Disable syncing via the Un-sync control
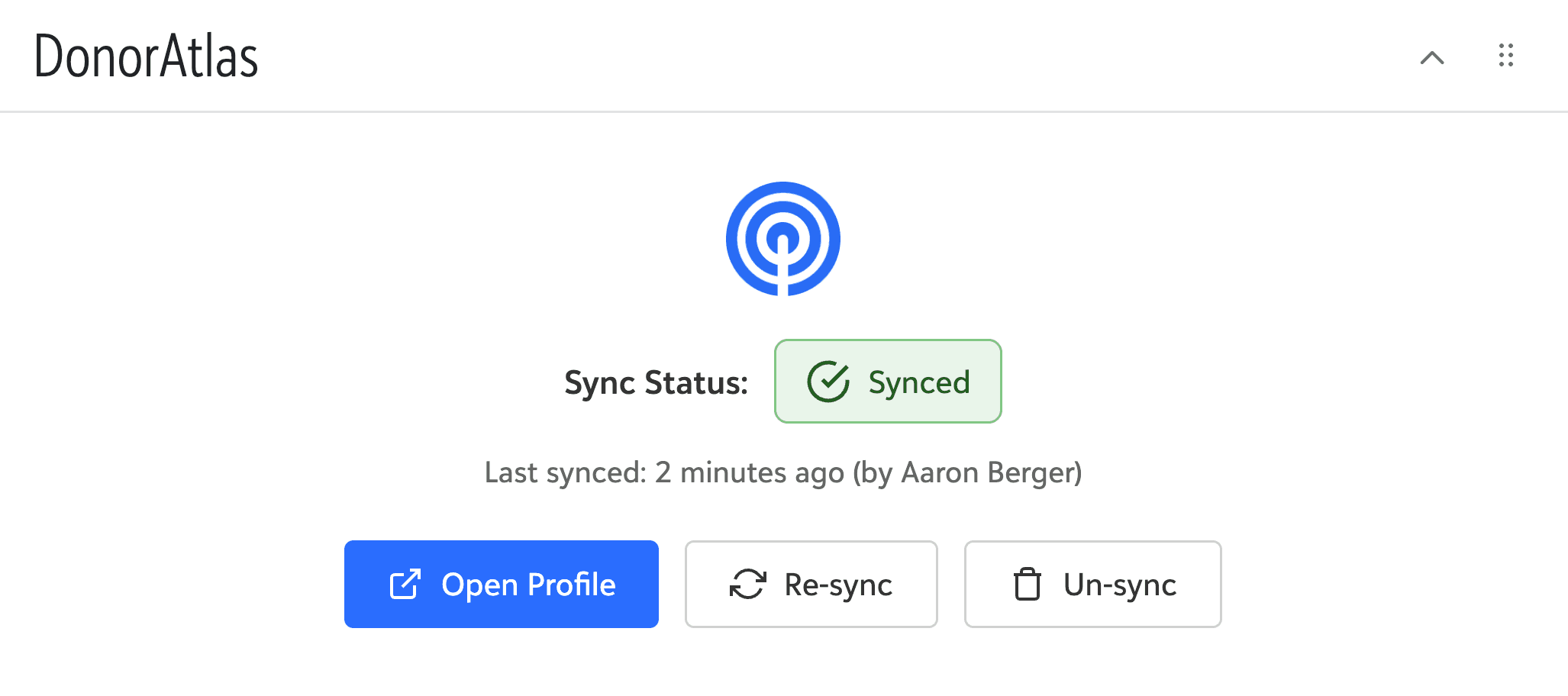Screen dimensions: 1568x696 (1092, 584)
